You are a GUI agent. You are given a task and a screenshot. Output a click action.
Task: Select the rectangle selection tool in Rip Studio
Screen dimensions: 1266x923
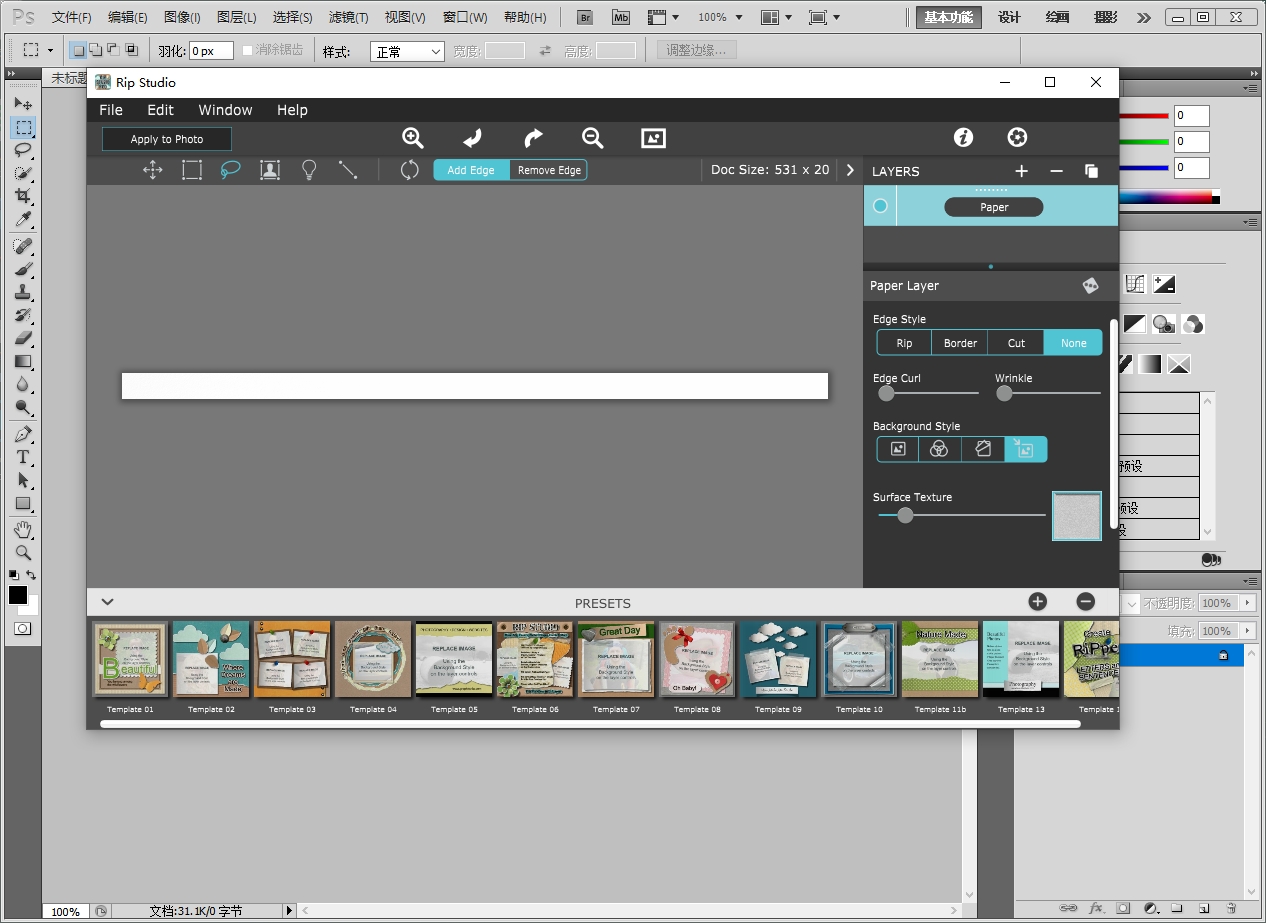tap(192, 170)
